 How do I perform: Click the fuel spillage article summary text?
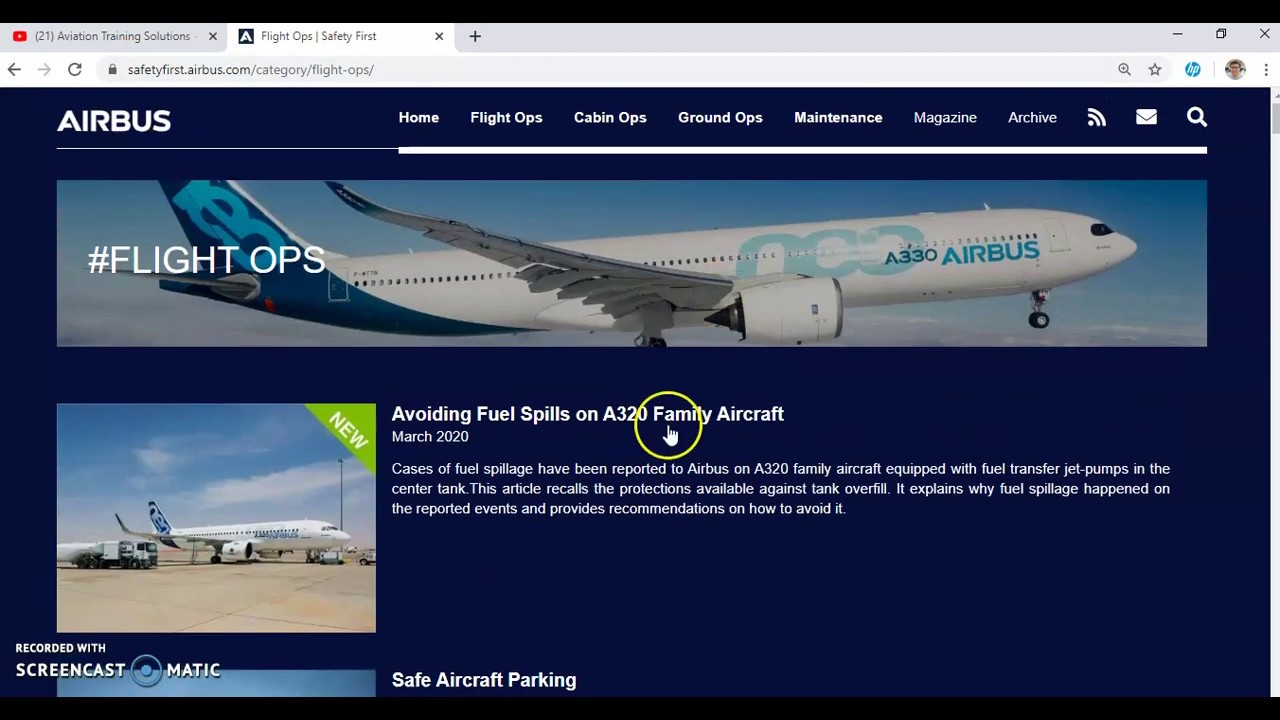pos(780,489)
